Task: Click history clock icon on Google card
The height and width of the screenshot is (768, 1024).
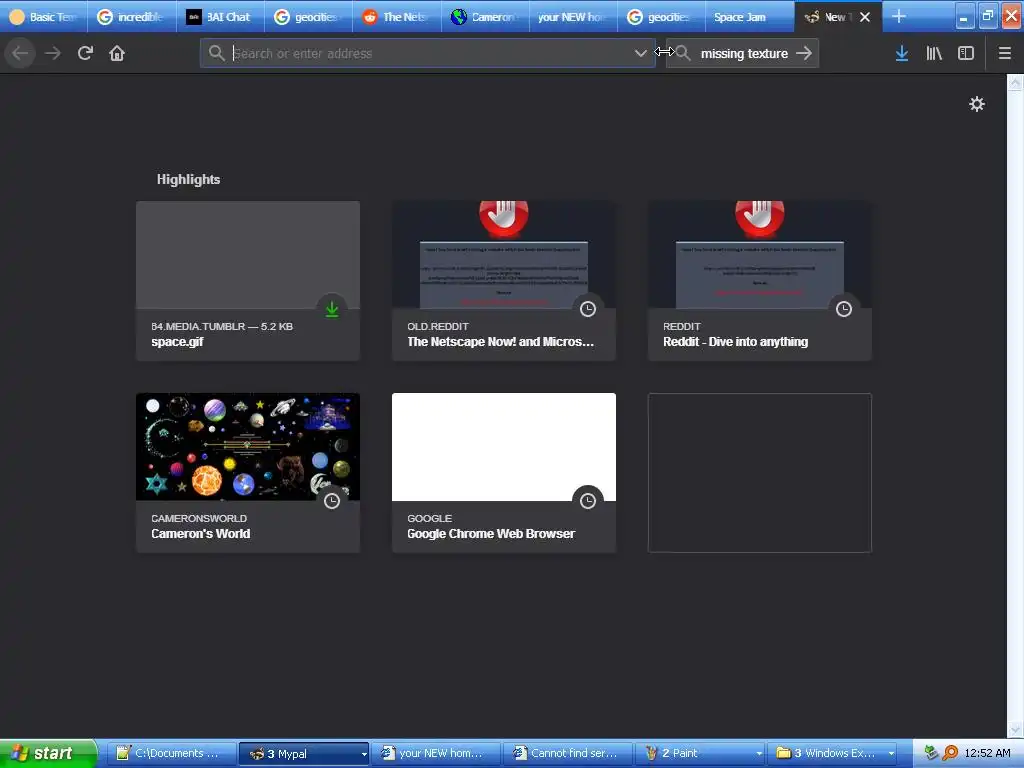Action: pyautogui.click(x=588, y=502)
